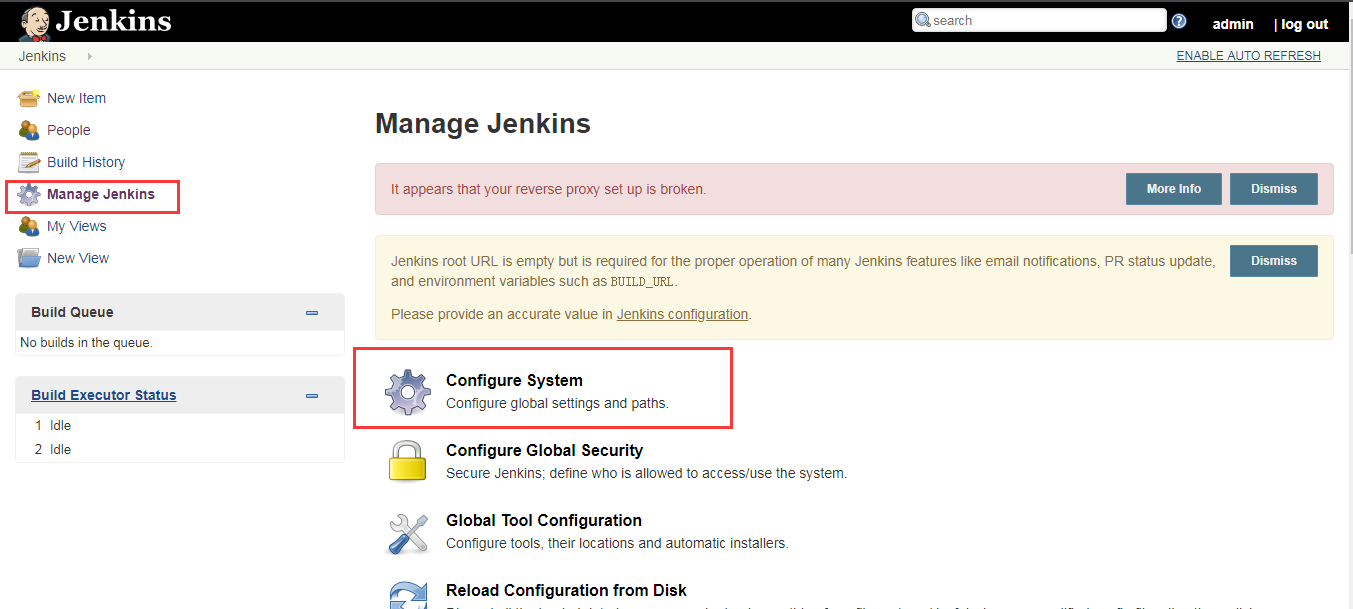The image size is (1353, 609).
Task: Click the log out link
Action: (1305, 24)
